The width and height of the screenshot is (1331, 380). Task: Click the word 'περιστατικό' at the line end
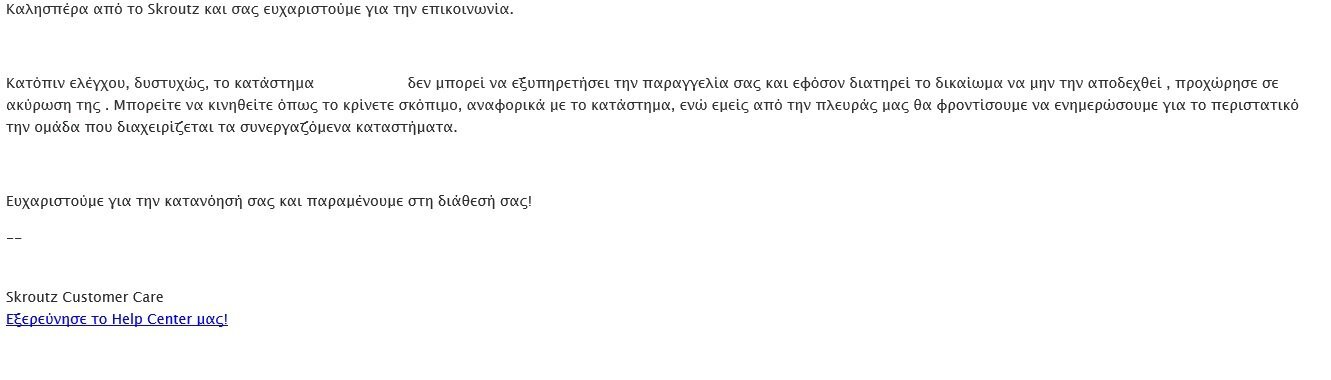[x=1256, y=104]
